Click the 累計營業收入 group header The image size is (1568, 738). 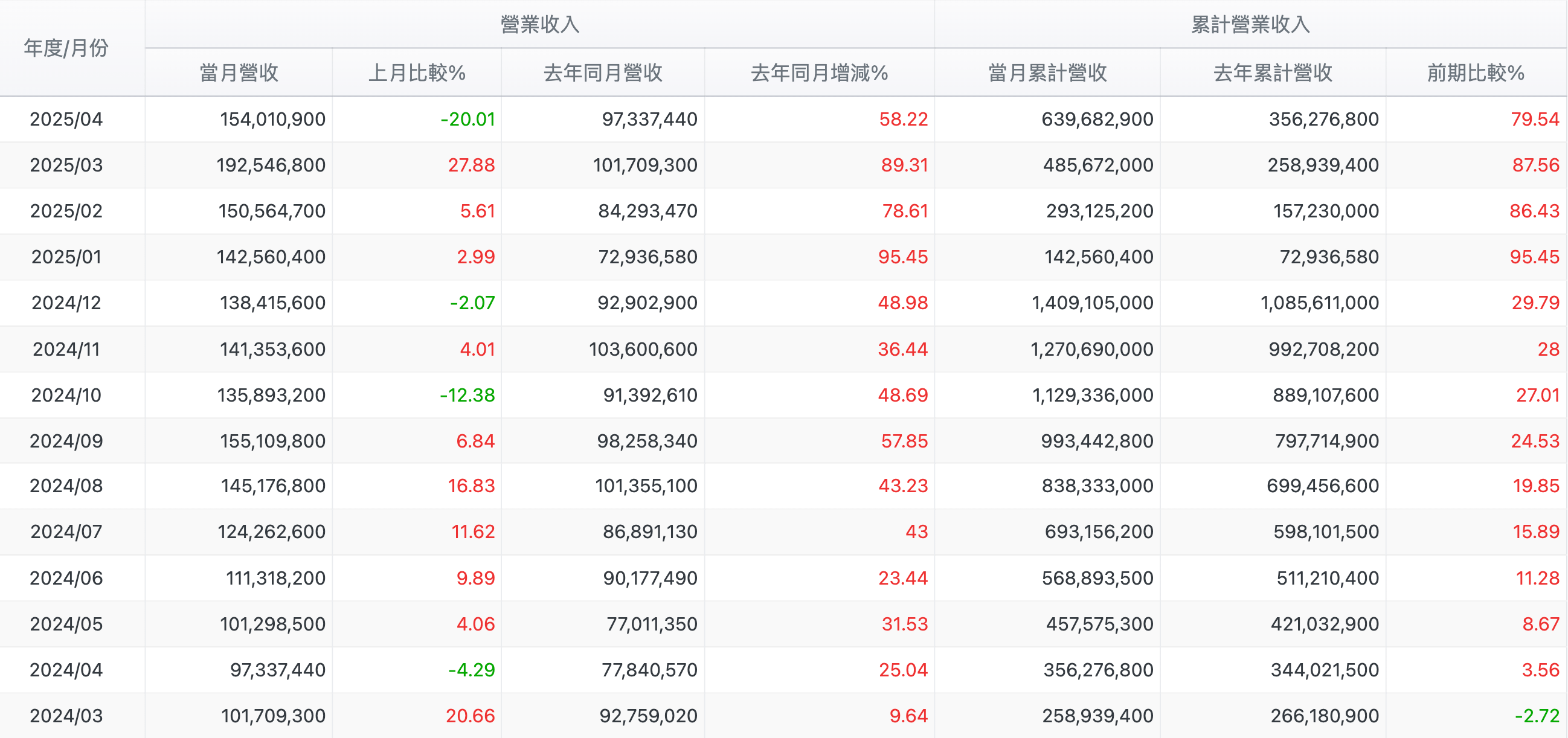tap(1250, 24)
